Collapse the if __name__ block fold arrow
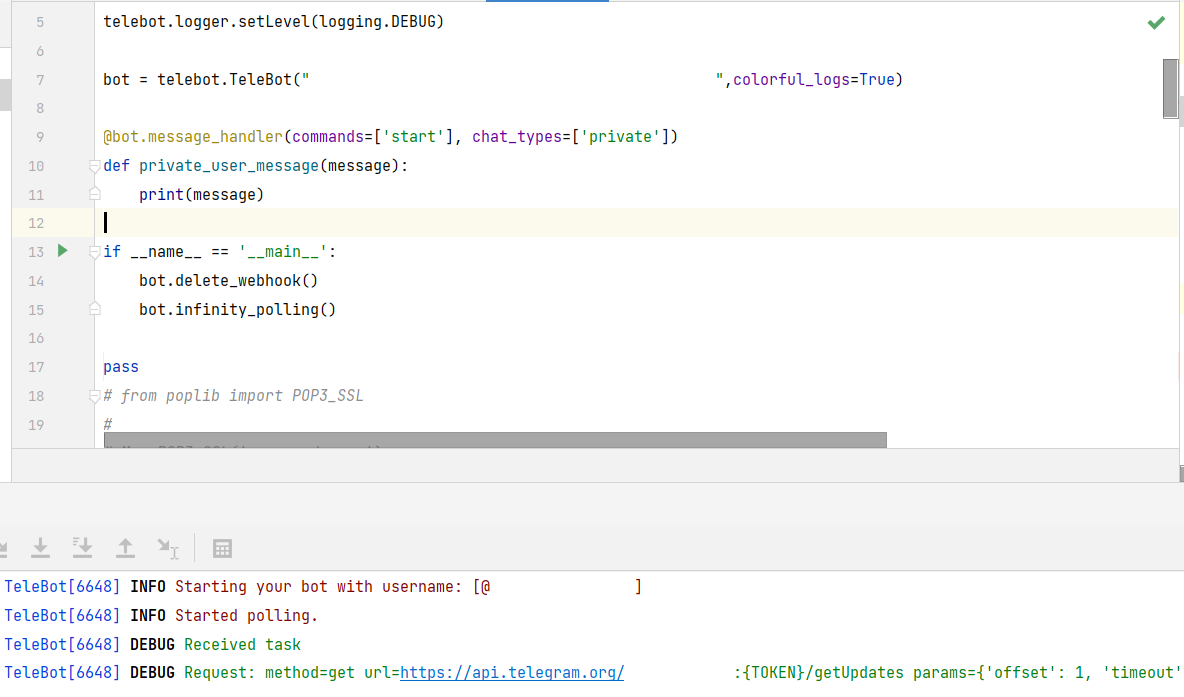Viewport: 1184px width, 697px height. click(x=94, y=252)
